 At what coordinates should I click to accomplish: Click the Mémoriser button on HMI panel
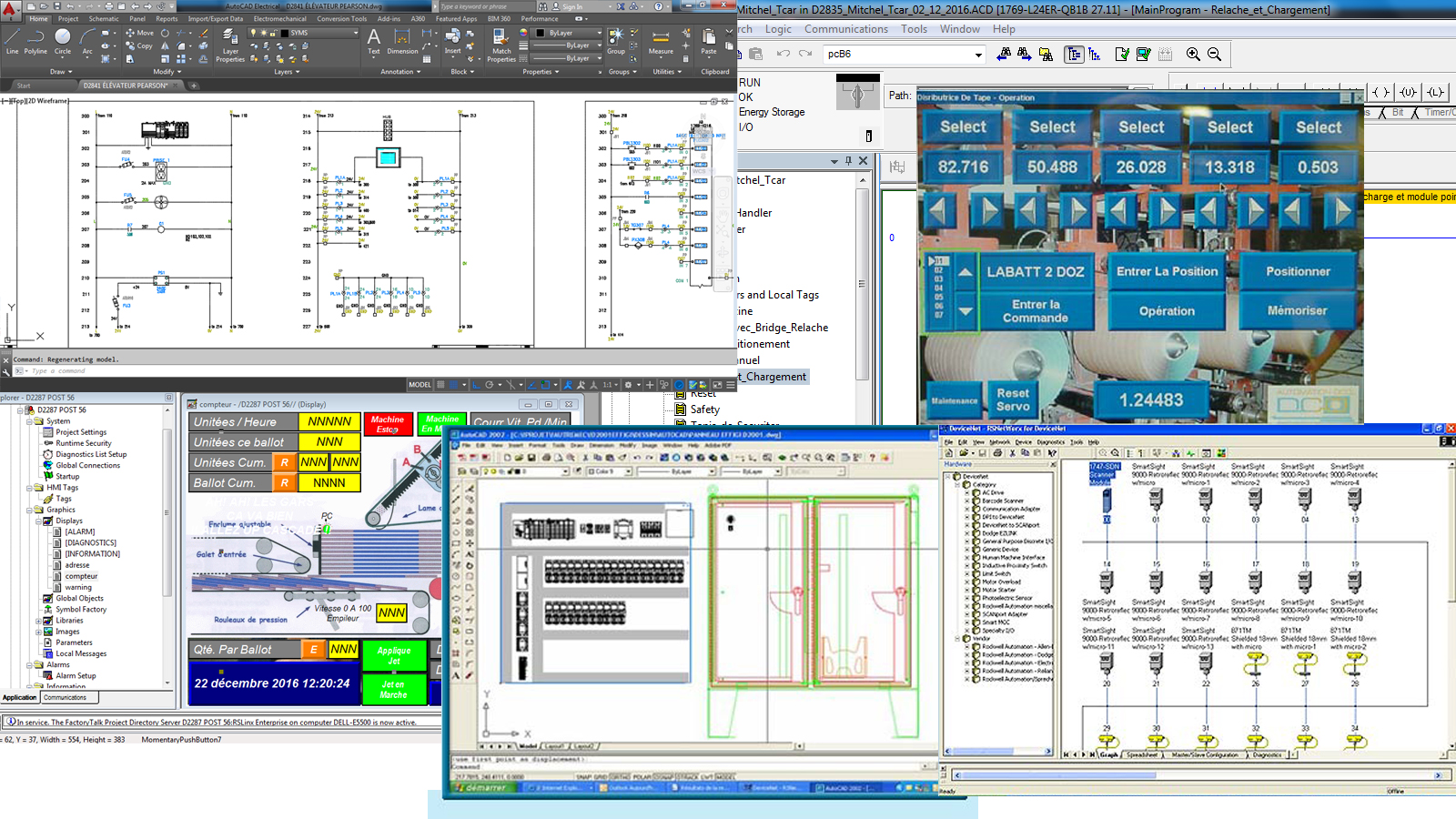[1298, 310]
